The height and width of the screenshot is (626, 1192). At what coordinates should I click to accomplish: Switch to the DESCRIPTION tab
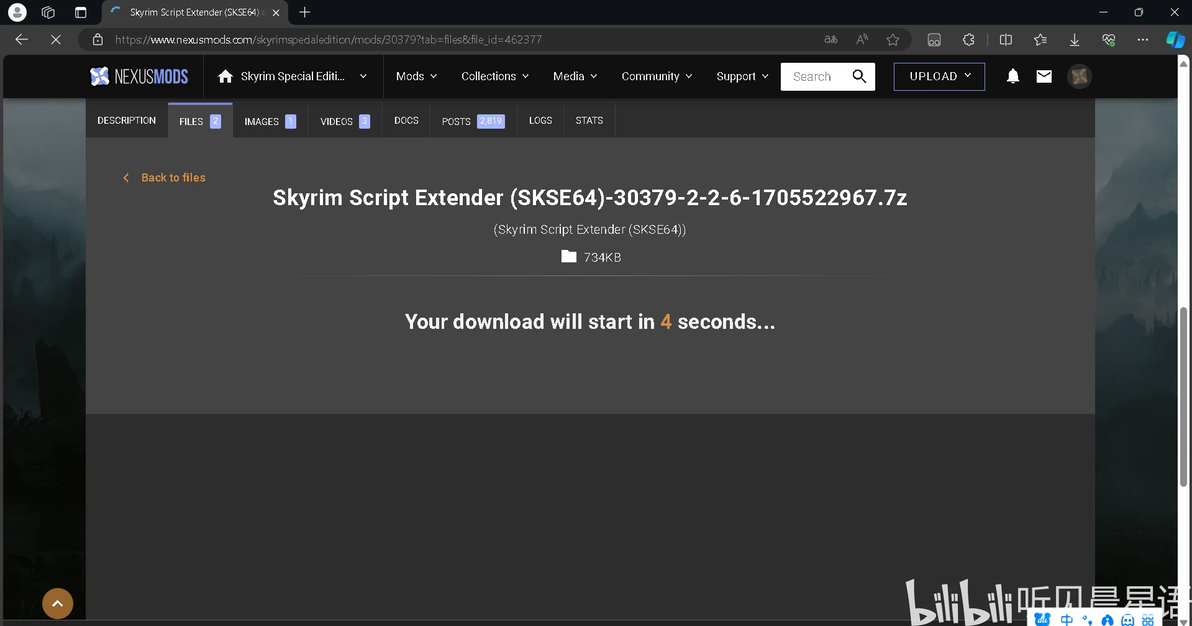tap(126, 121)
